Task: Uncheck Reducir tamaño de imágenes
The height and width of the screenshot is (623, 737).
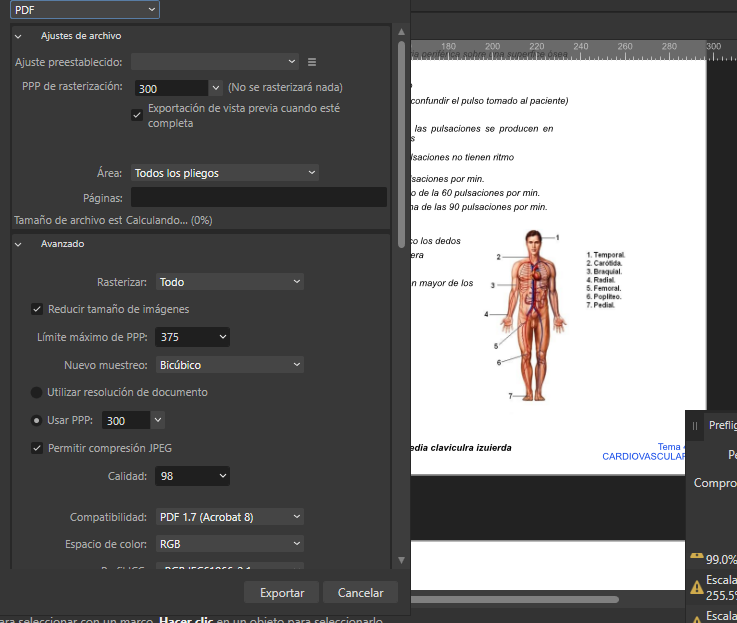Action: tap(37, 309)
